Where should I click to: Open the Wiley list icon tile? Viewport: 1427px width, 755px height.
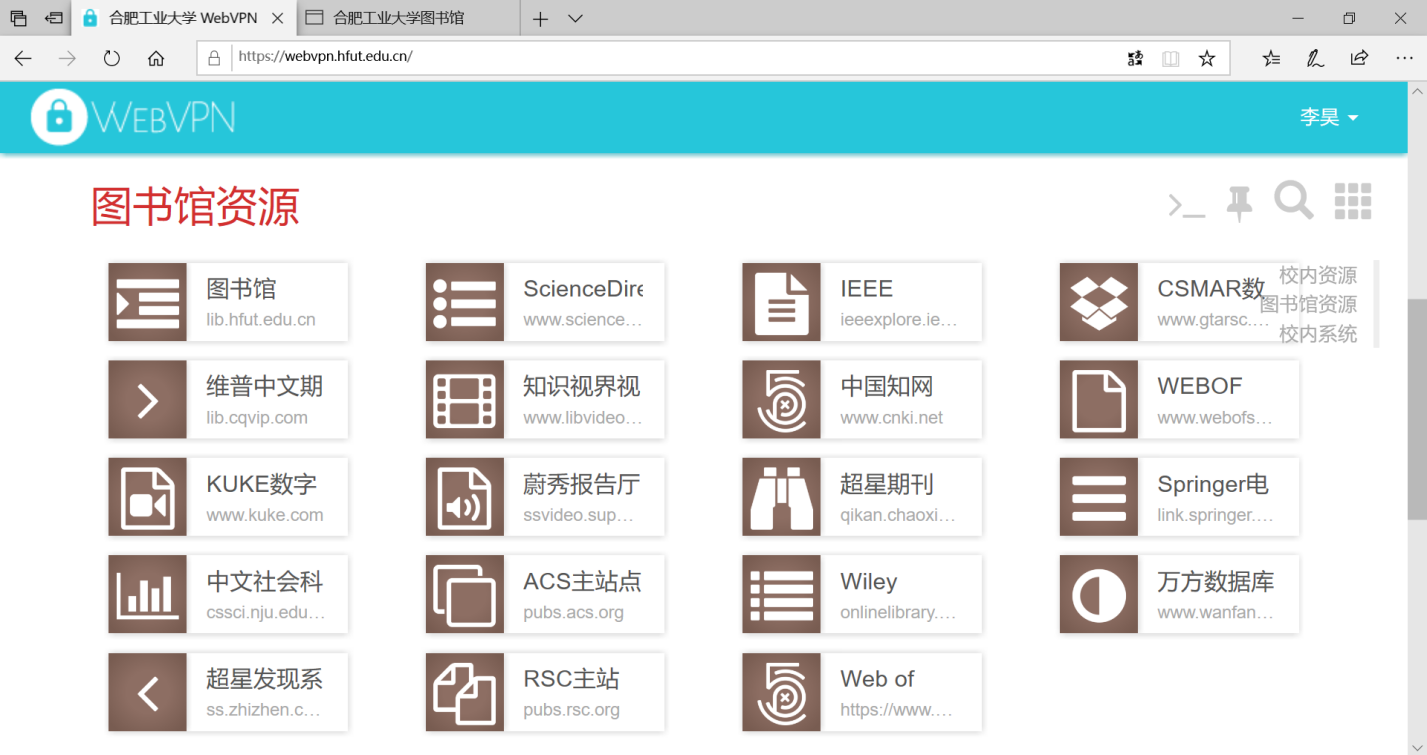click(782, 594)
